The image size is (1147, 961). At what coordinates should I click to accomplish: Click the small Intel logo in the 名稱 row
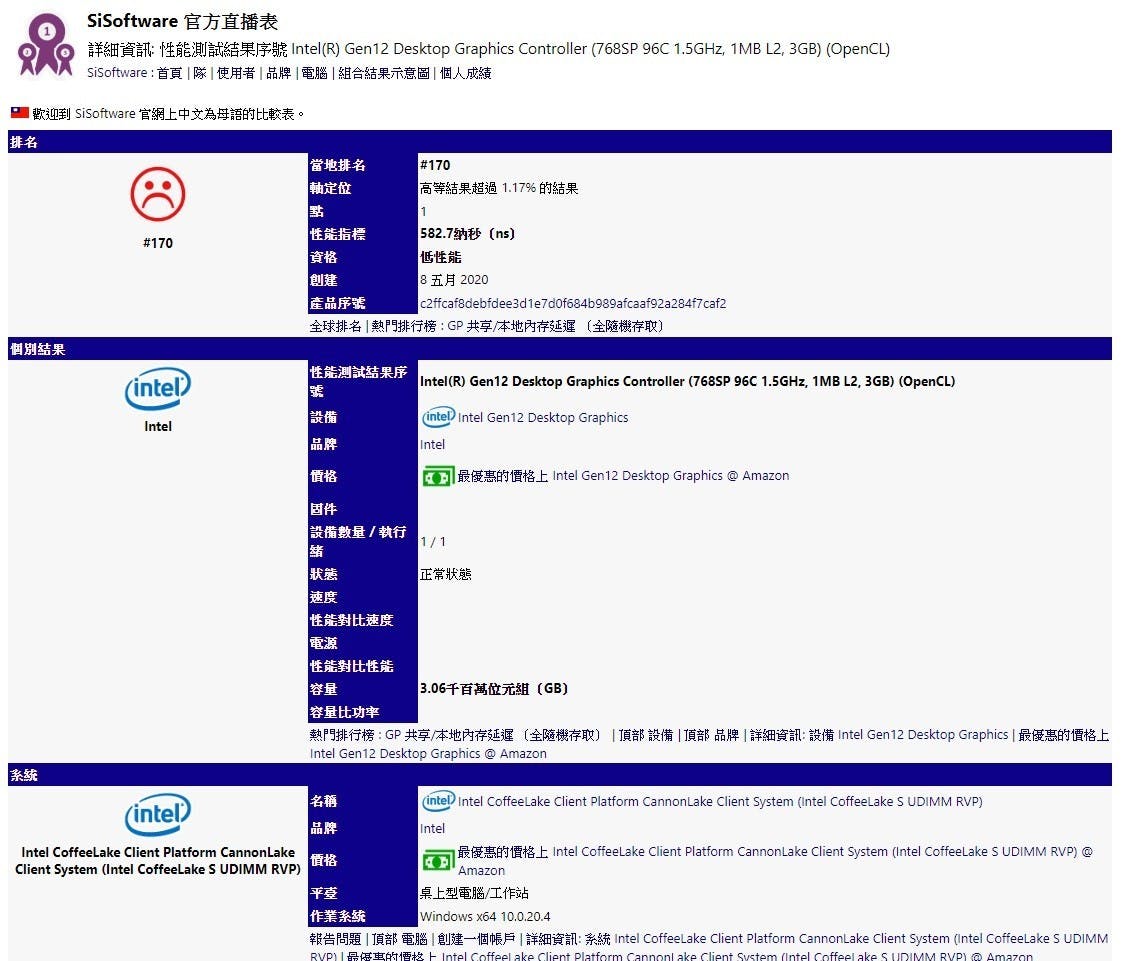pos(437,802)
